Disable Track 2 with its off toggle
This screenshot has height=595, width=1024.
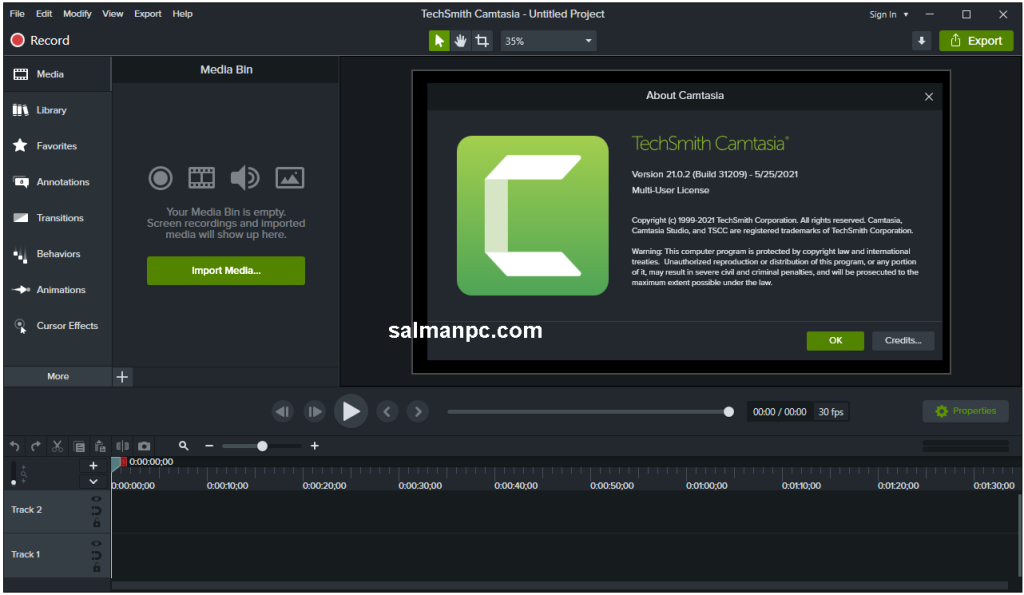(x=96, y=511)
